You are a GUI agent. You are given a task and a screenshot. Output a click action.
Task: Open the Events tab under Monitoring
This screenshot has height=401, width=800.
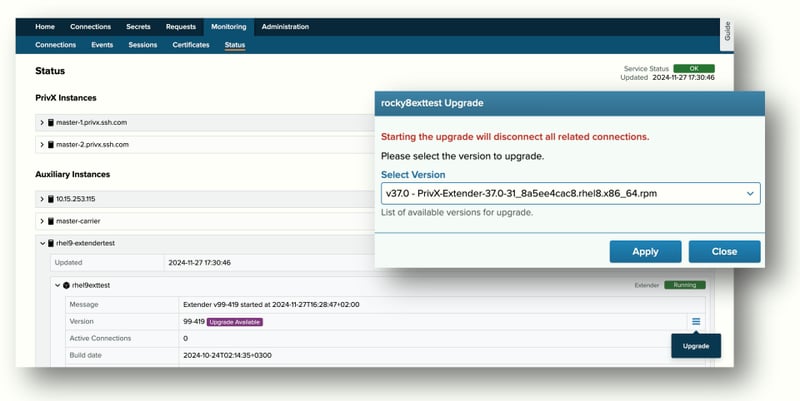click(102, 45)
